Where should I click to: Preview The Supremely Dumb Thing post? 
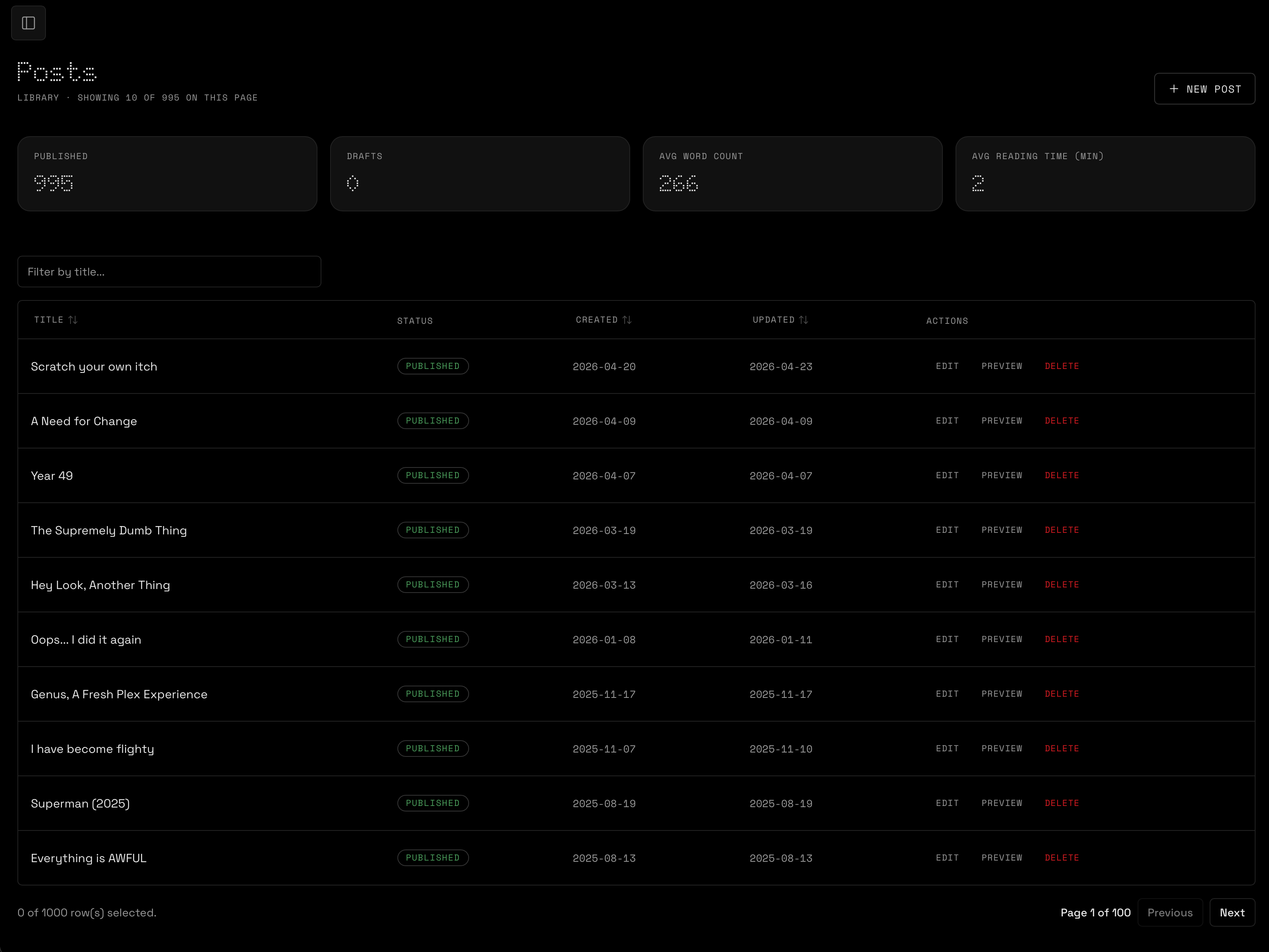click(1002, 530)
